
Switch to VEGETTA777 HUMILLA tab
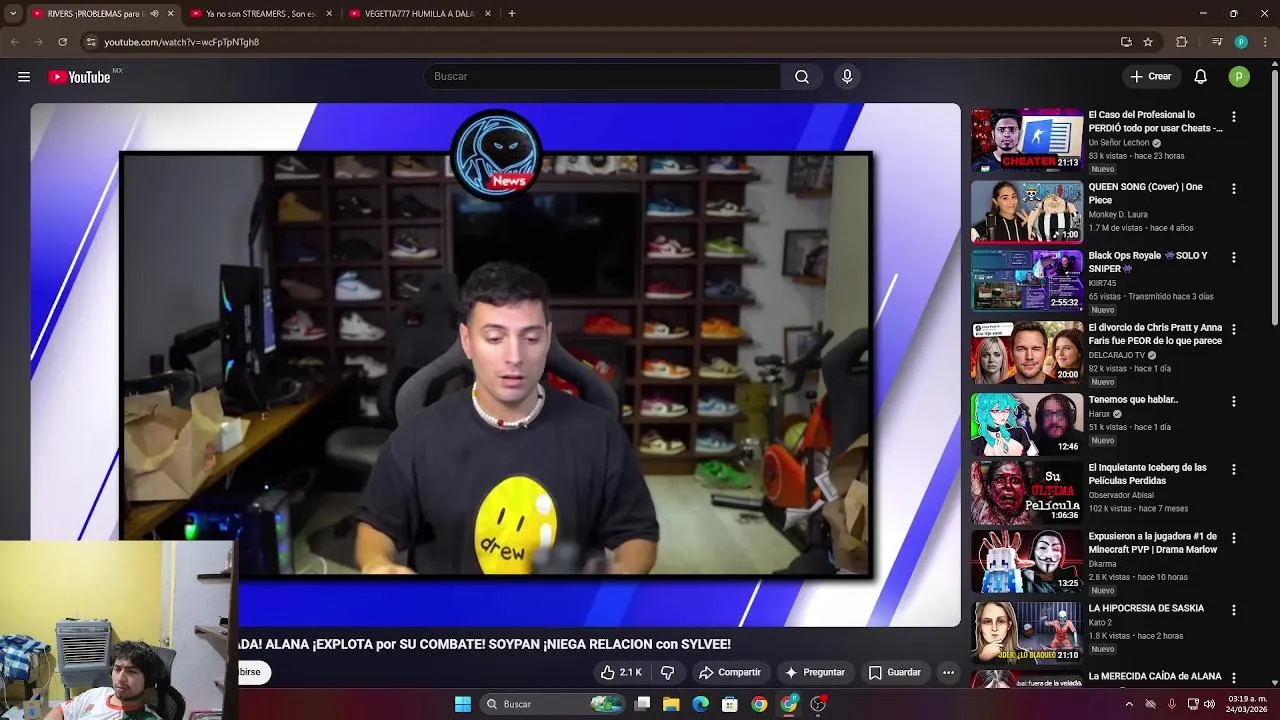[419, 14]
